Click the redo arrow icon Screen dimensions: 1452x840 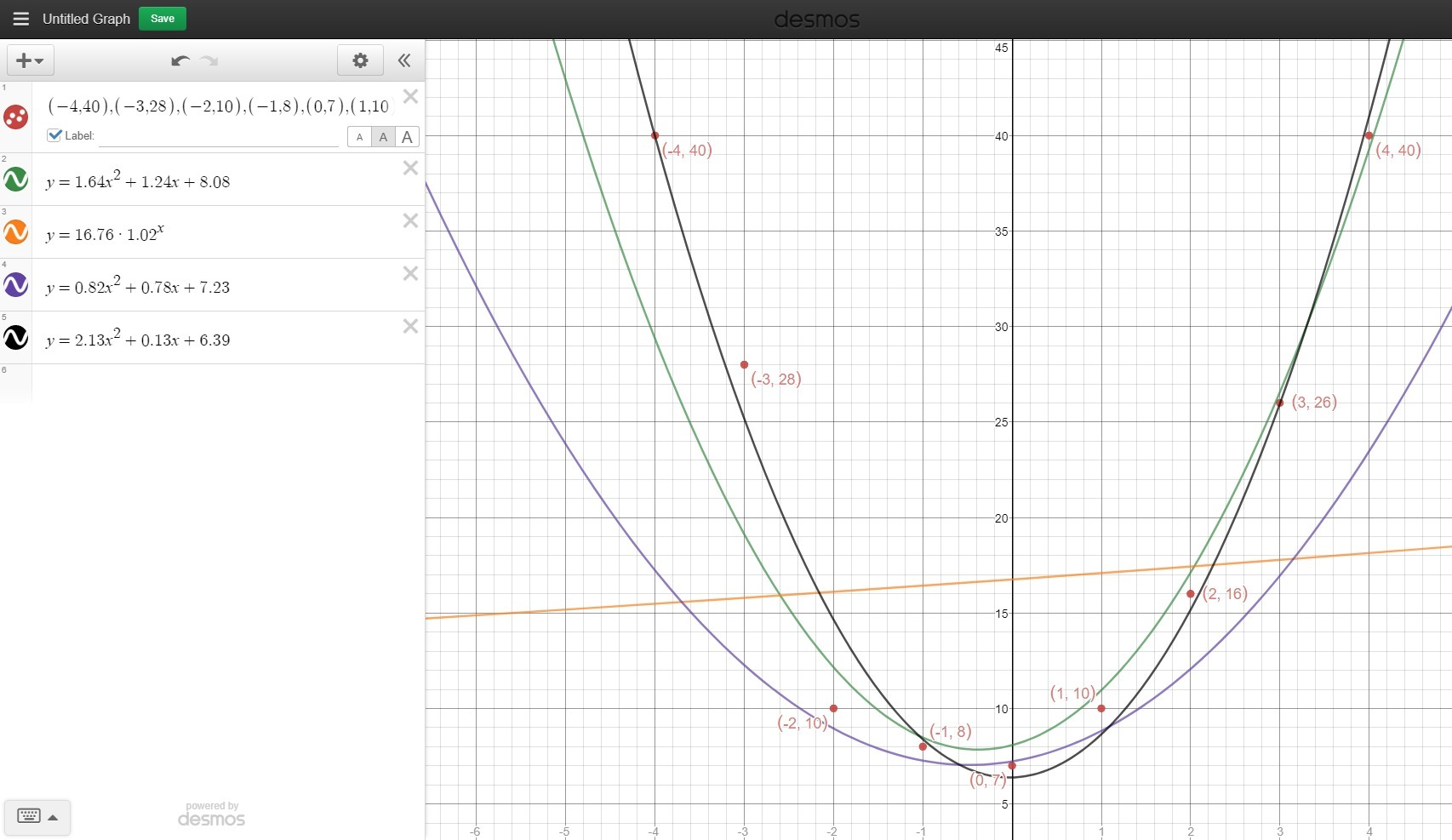click(209, 60)
